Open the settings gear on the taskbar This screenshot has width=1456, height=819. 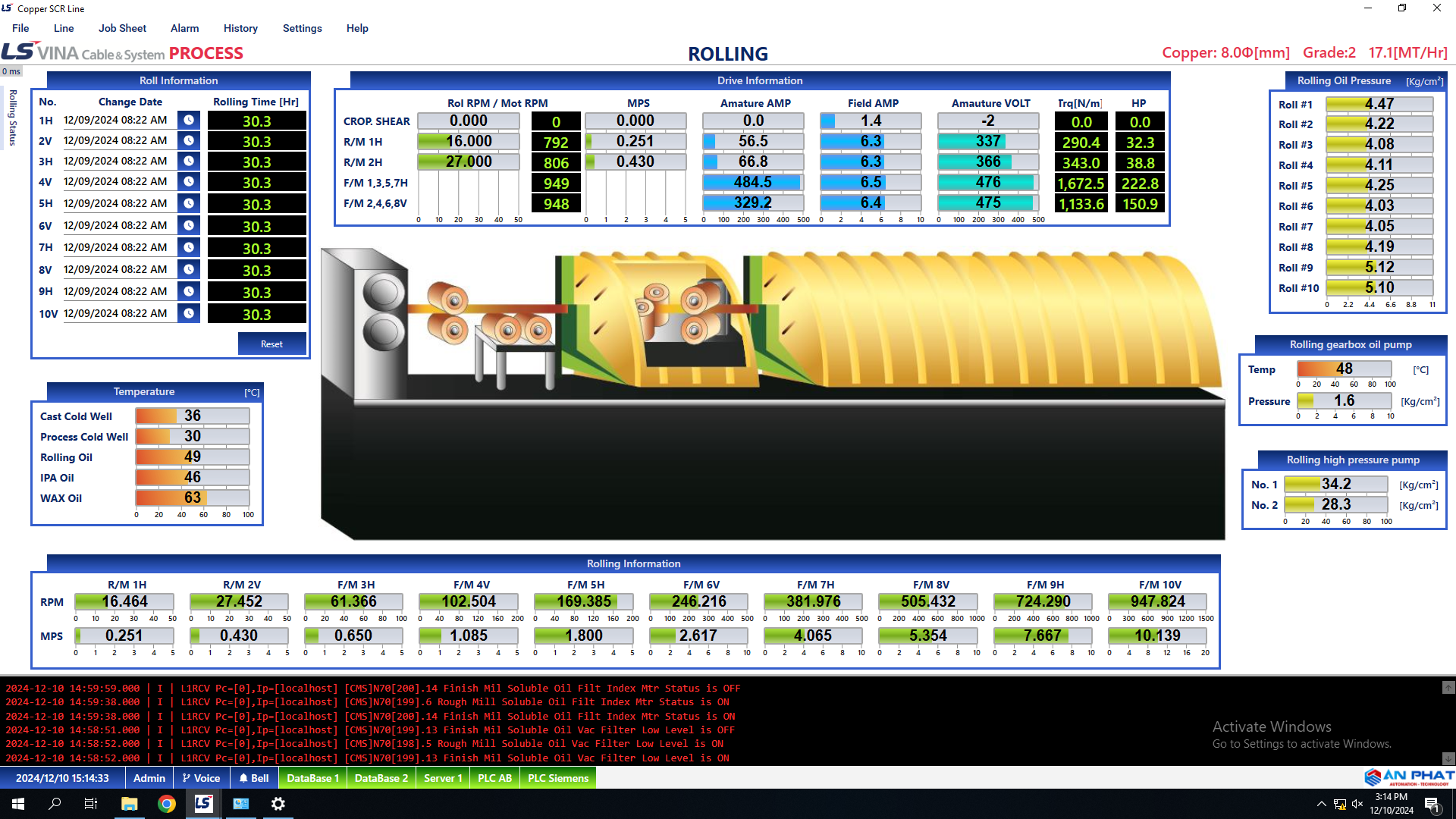pos(278,804)
